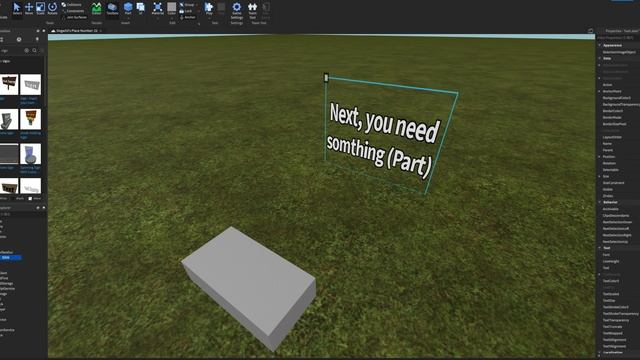The width and height of the screenshot is (640, 360).
Task: Expand the Position property
Action: [x=600, y=157]
